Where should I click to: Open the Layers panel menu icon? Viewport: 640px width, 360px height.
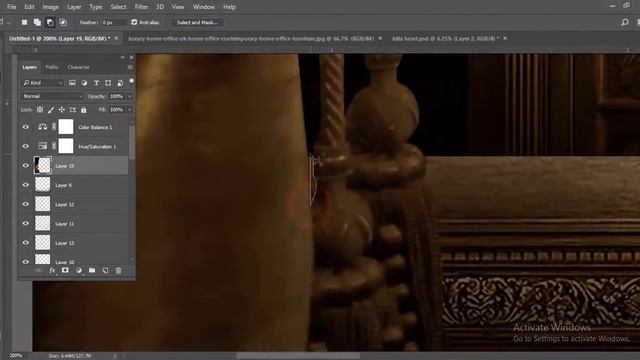(x=130, y=67)
